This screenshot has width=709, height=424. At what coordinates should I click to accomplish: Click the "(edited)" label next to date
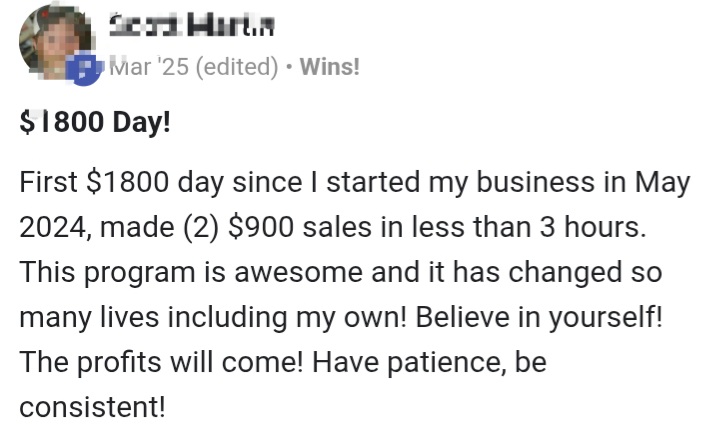[x=237, y=66]
